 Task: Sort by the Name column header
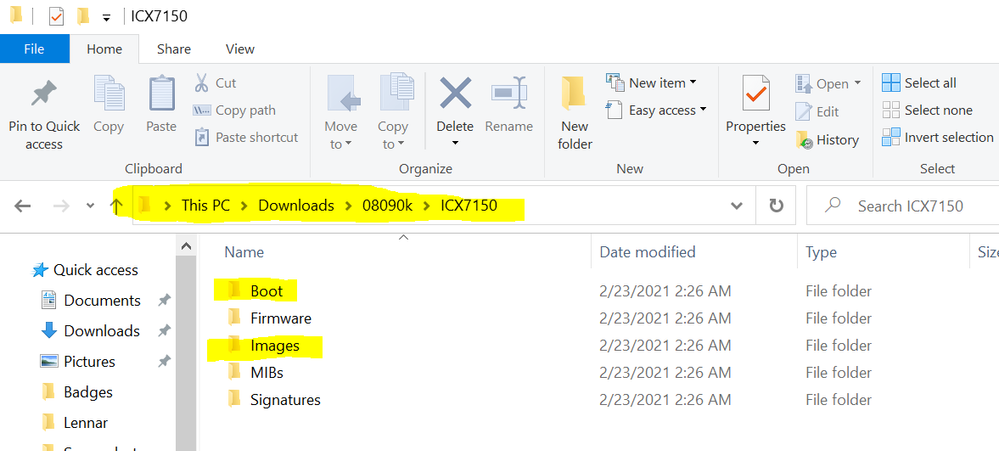coord(244,252)
